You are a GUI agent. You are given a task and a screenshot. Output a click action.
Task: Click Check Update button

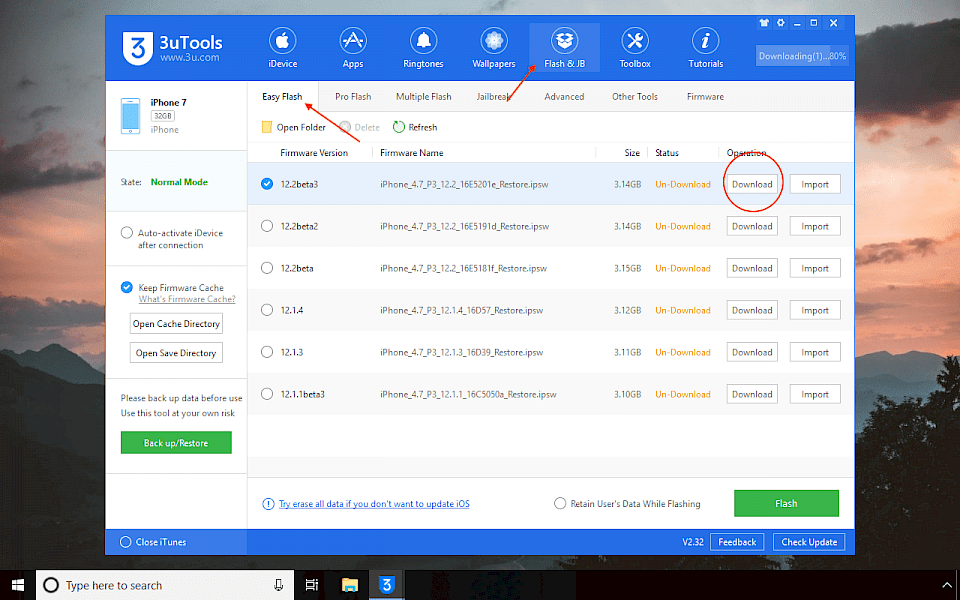[x=809, y=542]
